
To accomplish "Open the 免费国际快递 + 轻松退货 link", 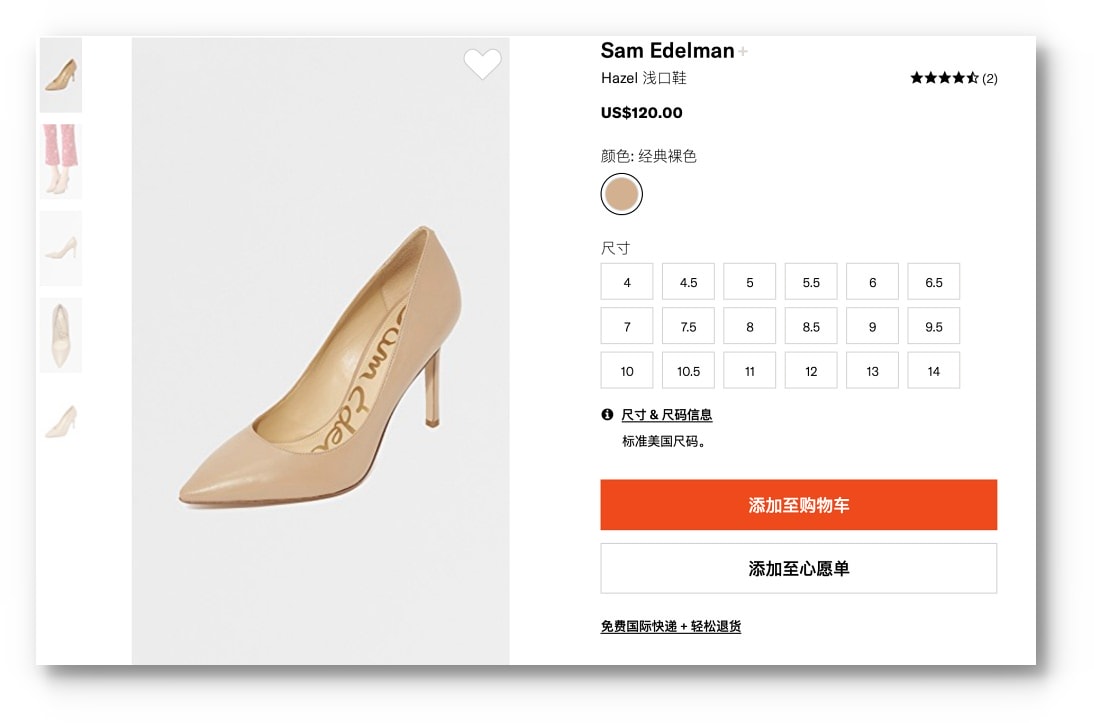I will 670,626.
